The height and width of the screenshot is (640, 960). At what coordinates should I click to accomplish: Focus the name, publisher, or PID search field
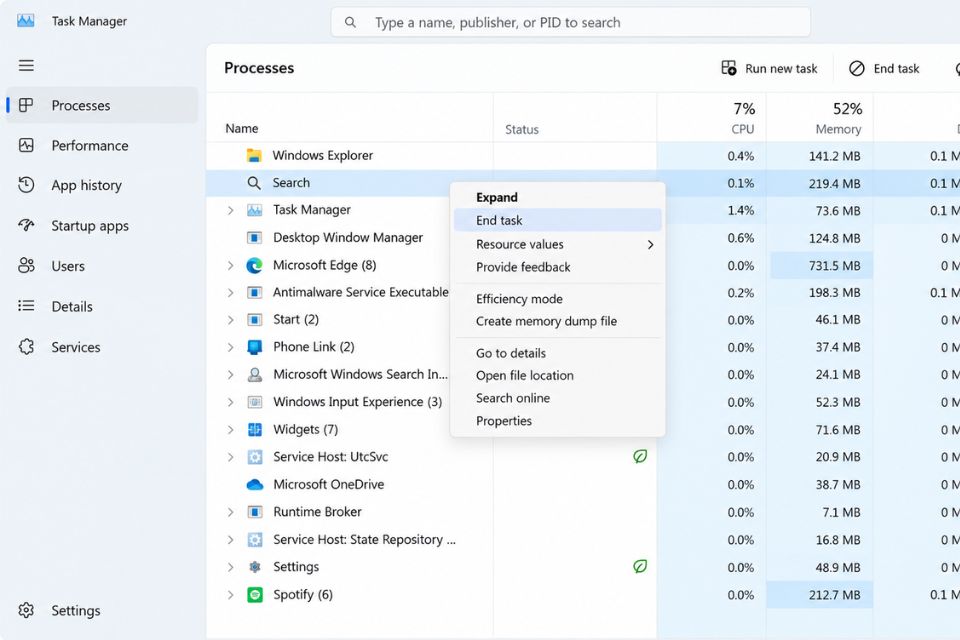[571, 23]
